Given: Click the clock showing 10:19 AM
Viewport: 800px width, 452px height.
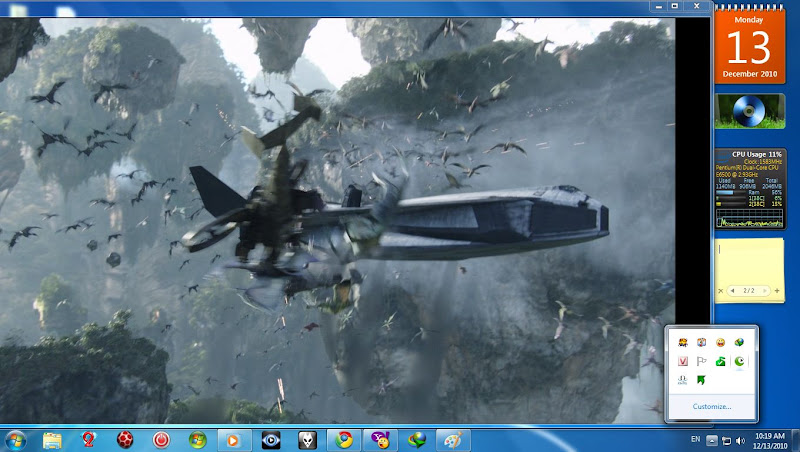Looking at the screenshot, I should pyautogui.click(x=770, y=441).
